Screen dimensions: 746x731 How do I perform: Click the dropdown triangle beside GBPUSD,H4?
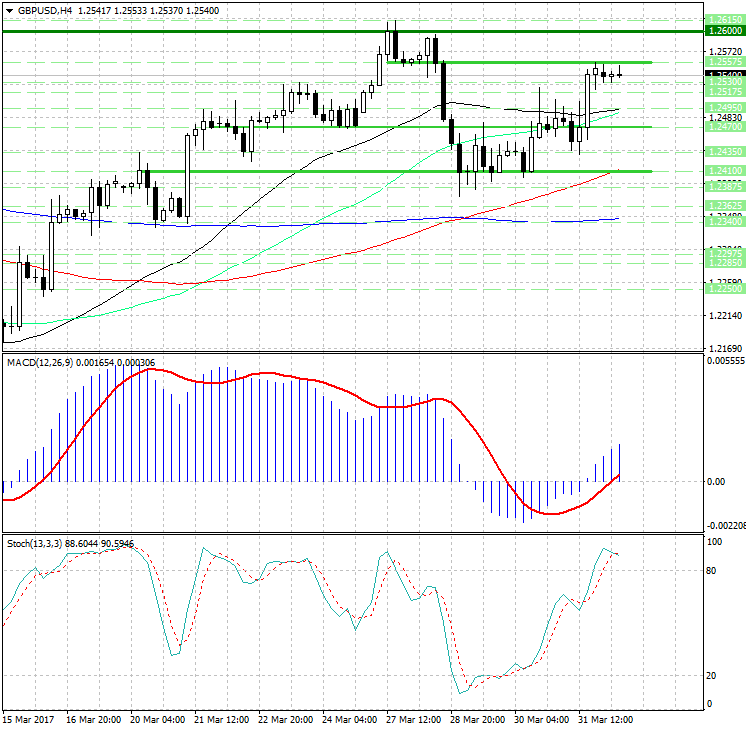8,10
